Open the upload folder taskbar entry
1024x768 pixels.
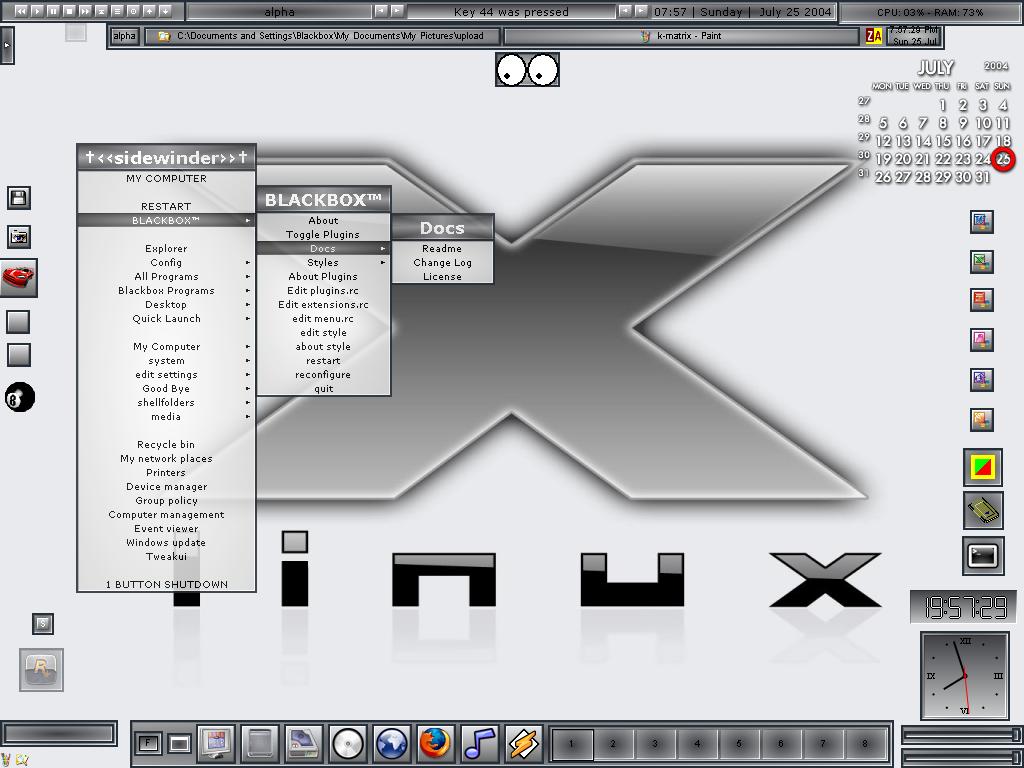click(x=321, y=36)
